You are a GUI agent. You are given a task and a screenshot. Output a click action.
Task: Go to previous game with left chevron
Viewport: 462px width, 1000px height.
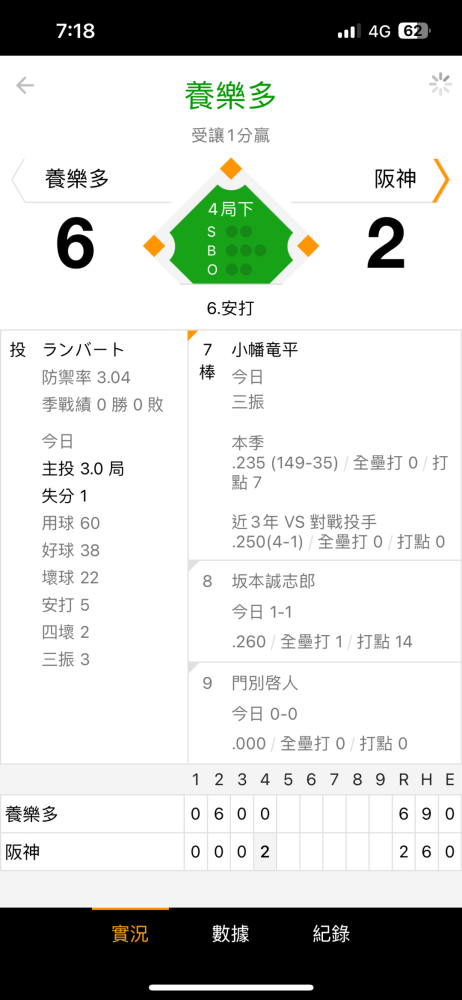coord(19,180)
